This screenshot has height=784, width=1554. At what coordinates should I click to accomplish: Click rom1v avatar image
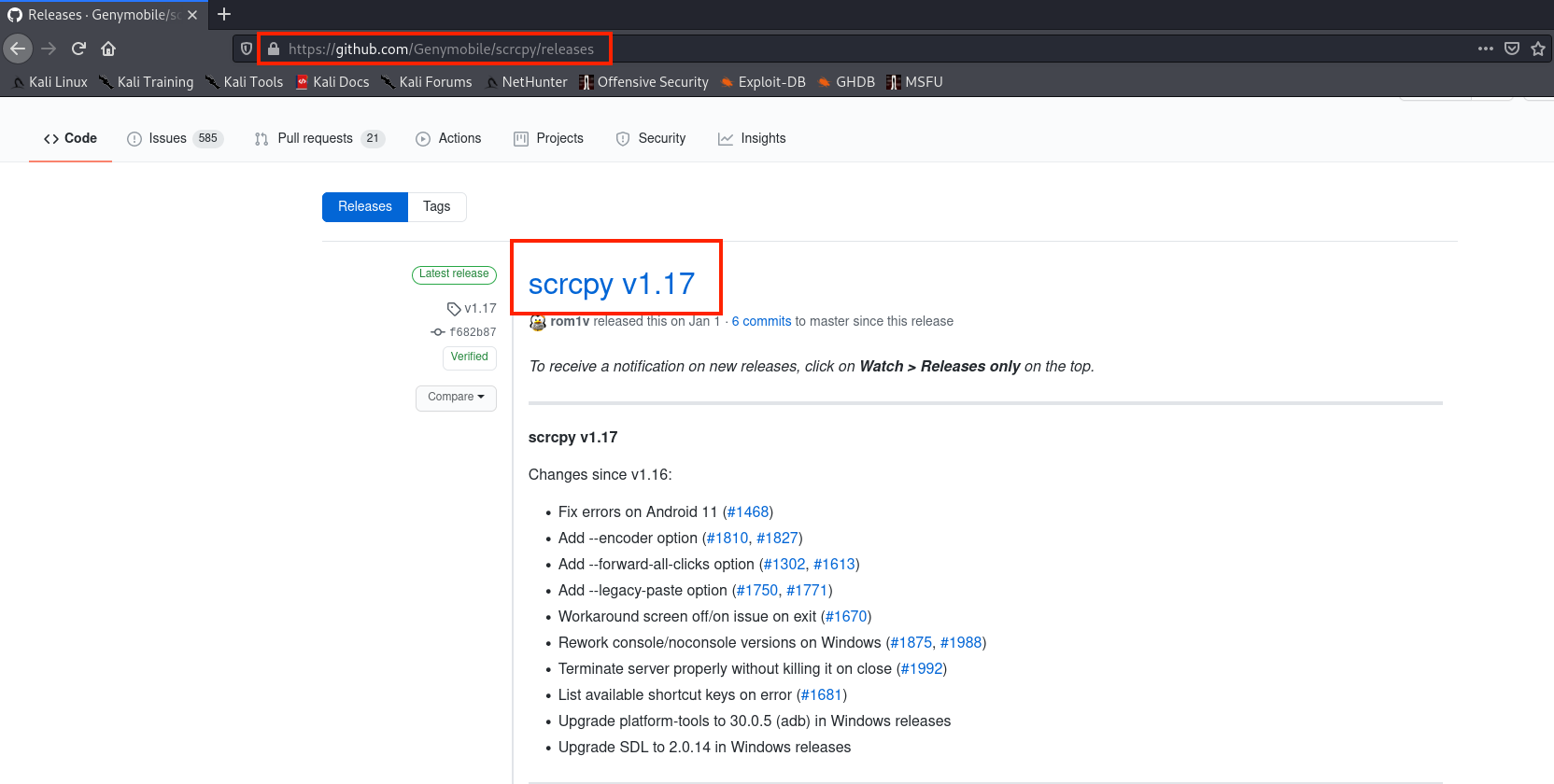click(538, 322)
